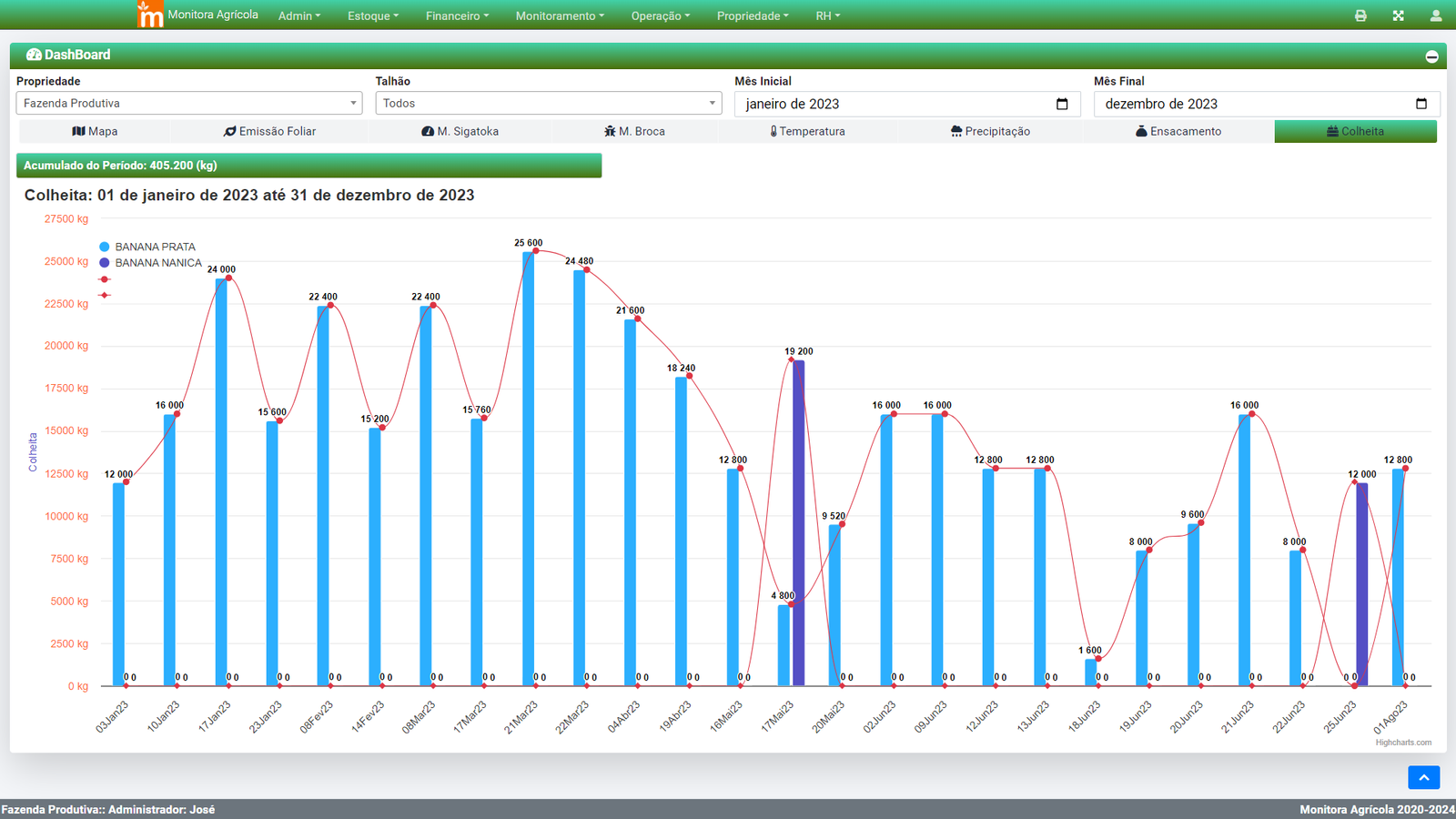The image size is (1456, 819).
Task: Open calendar picker for Mês Inicial
Action: (x=1062, y=104)
